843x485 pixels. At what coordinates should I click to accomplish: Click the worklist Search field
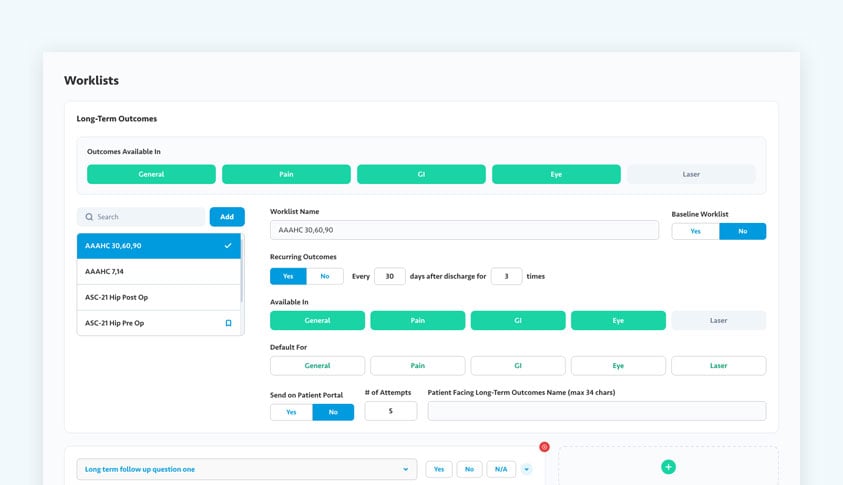(141, 217)
